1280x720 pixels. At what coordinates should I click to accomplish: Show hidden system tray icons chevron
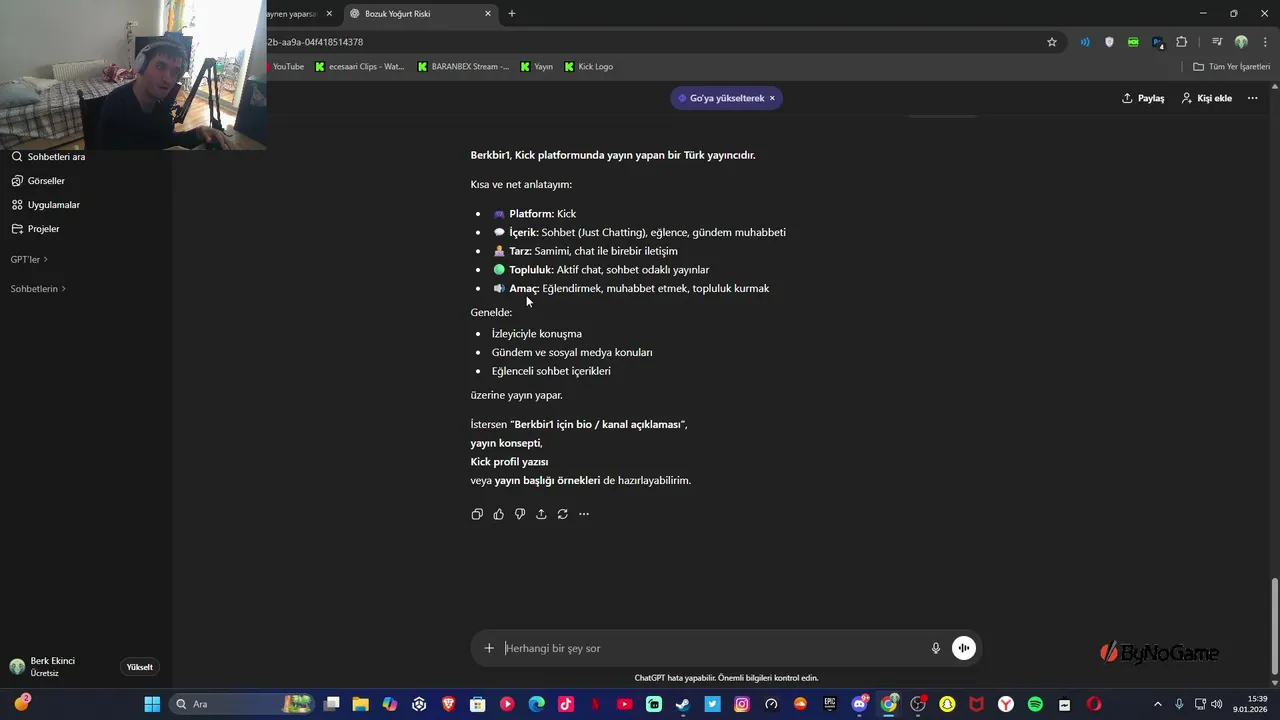pyautogui.click(x=1158, y=704)
